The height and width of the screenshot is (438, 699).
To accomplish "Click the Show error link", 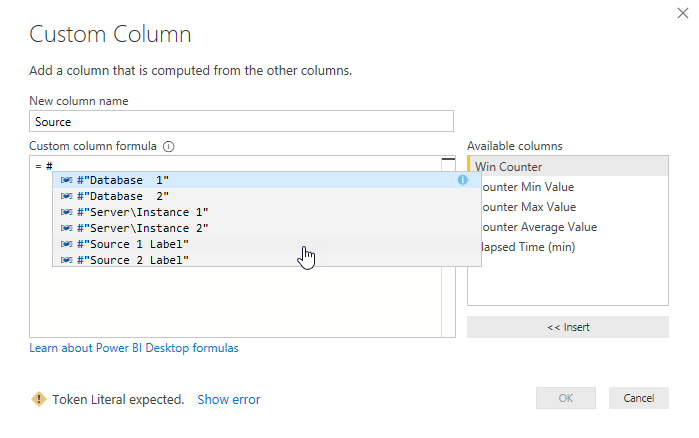I will click(x=228, y=399).
